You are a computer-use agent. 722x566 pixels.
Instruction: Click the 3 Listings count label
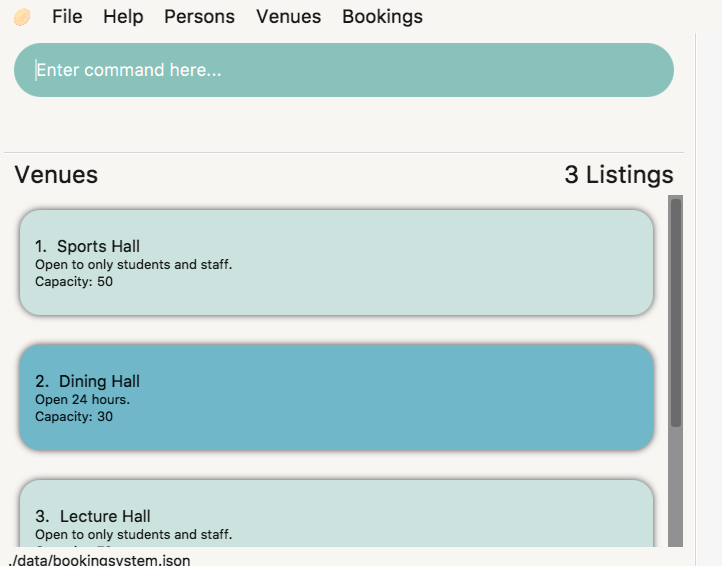(619, 175)
